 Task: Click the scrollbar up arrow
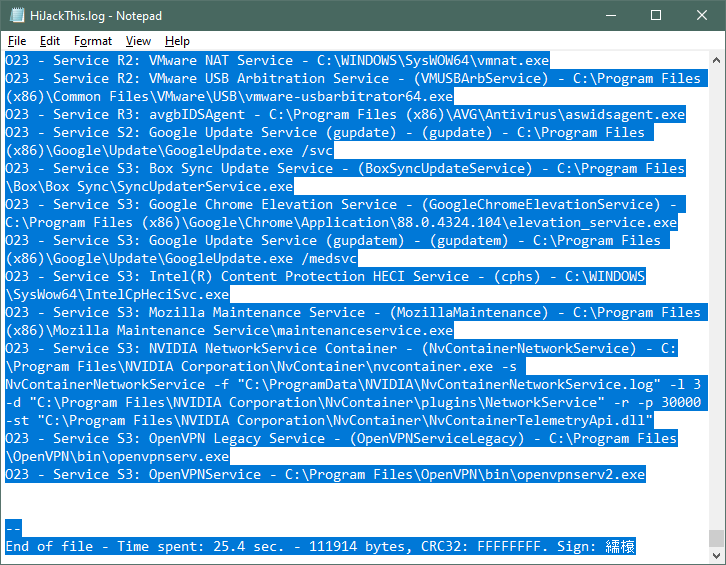(717, 60)
